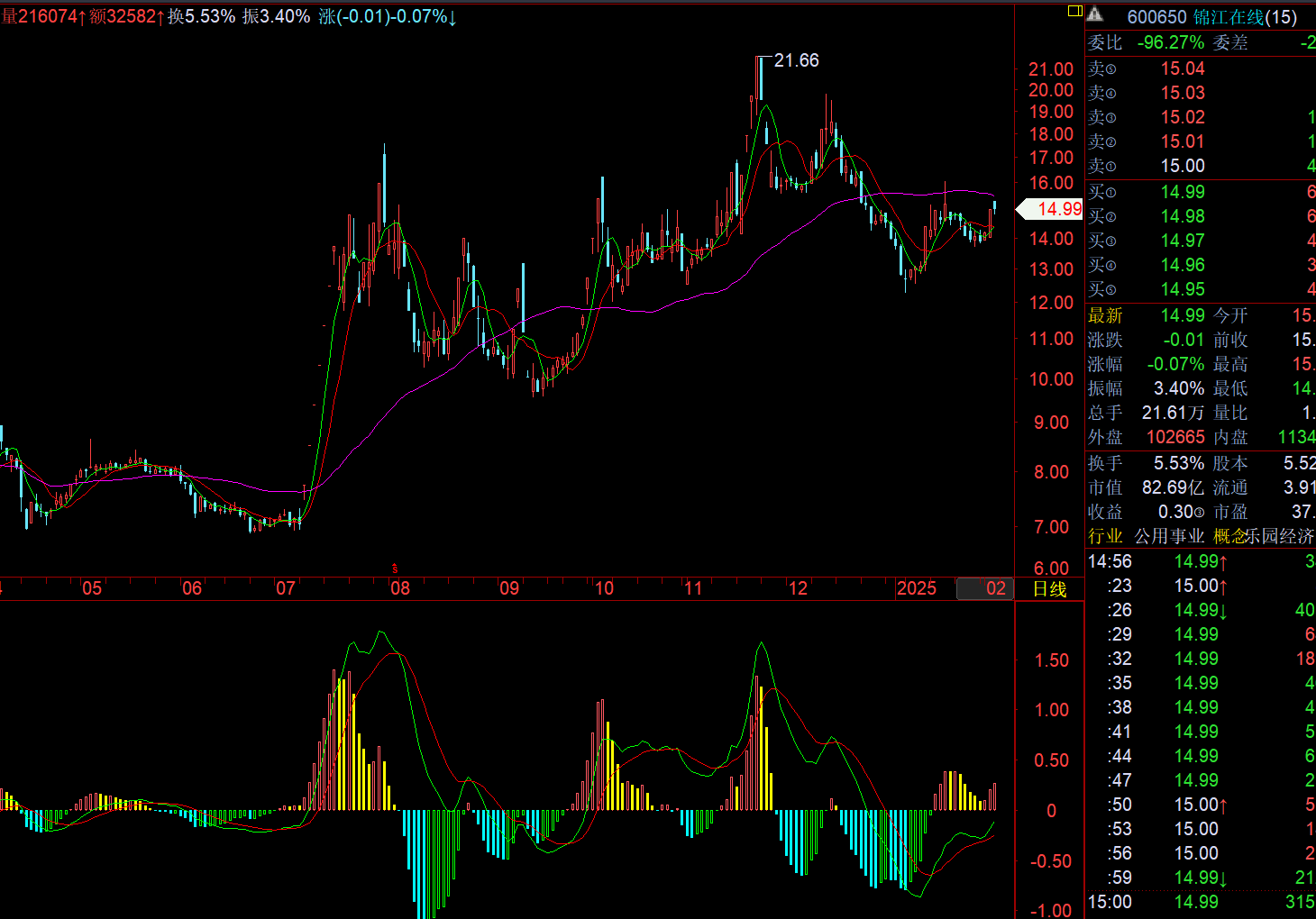Click the 公用事业 industry link
This screenshot has width=1316, height=919.
click(x=1169, y=536)
